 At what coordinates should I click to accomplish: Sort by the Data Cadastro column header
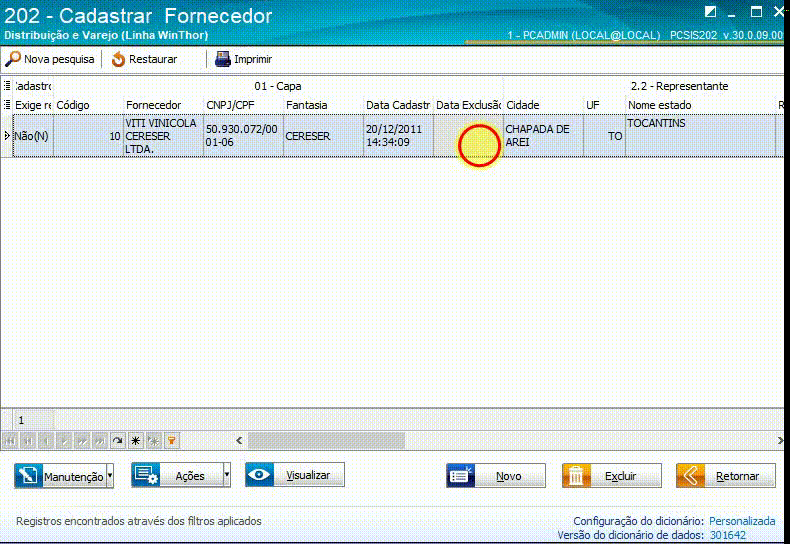[x=398, y=105]
